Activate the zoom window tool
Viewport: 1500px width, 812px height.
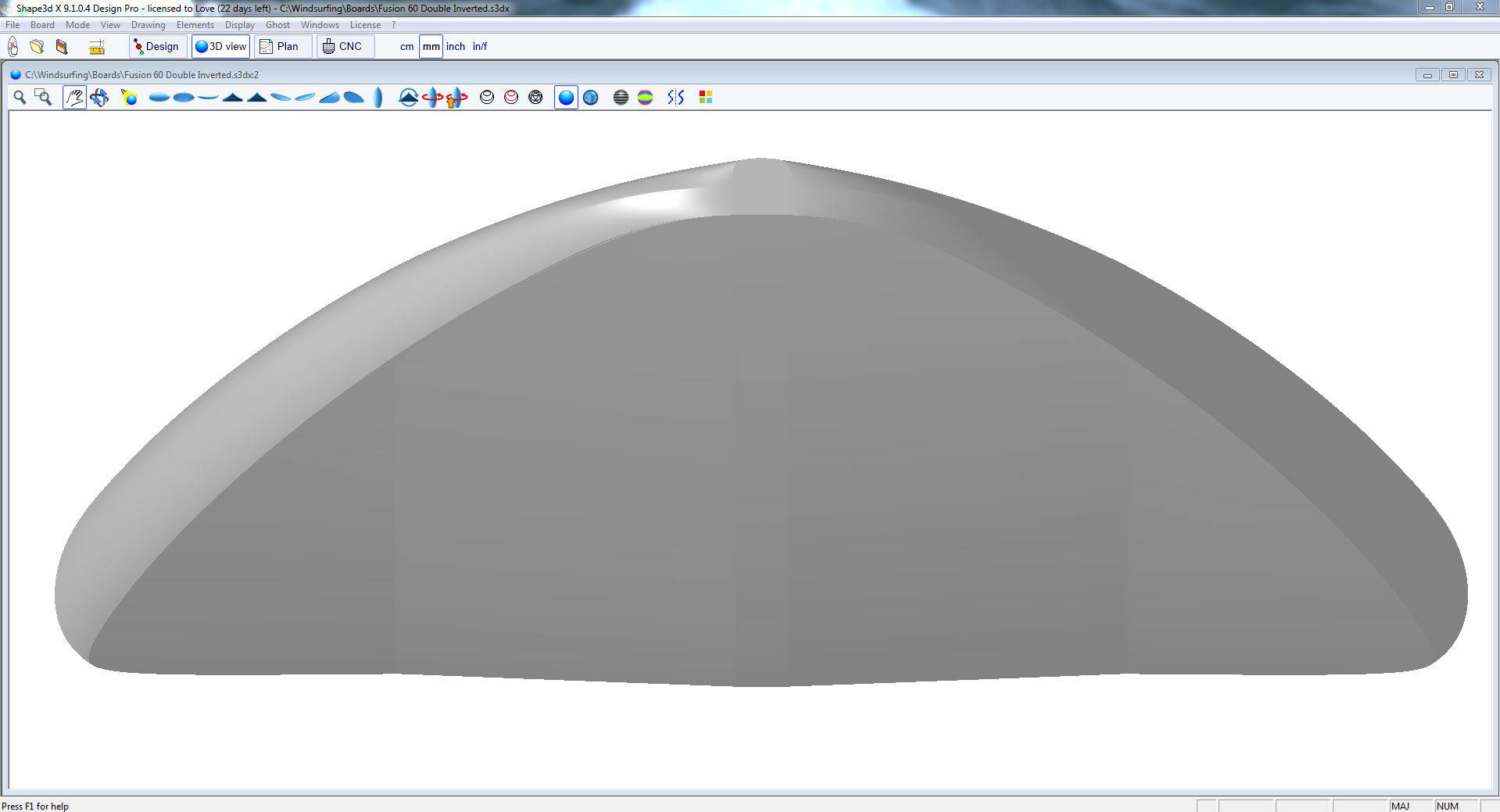pos(44,98)
